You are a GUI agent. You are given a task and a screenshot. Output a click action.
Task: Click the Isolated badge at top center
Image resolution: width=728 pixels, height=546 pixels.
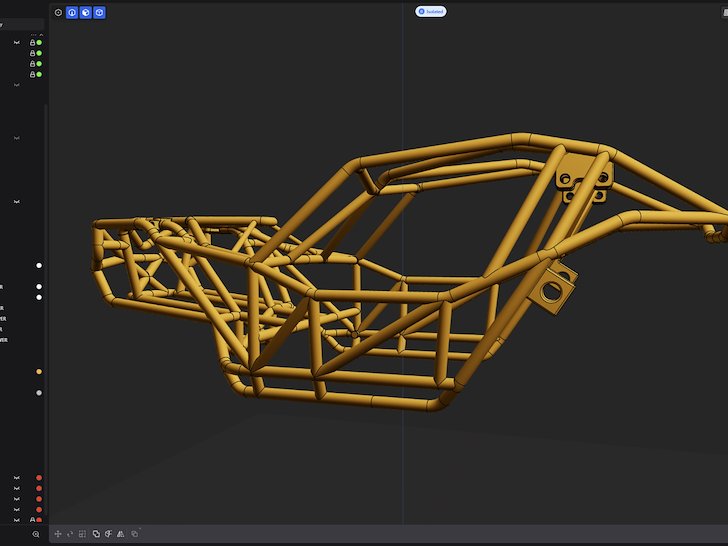pos(431,11)
